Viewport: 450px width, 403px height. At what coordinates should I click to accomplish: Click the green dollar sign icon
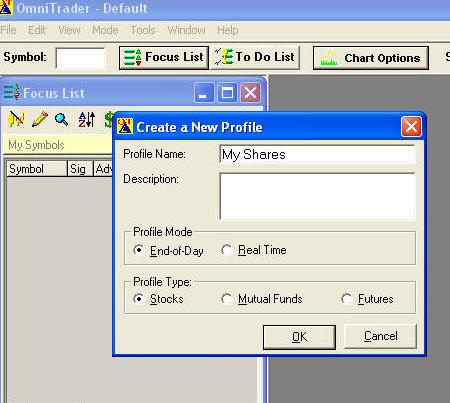point(108,119)
